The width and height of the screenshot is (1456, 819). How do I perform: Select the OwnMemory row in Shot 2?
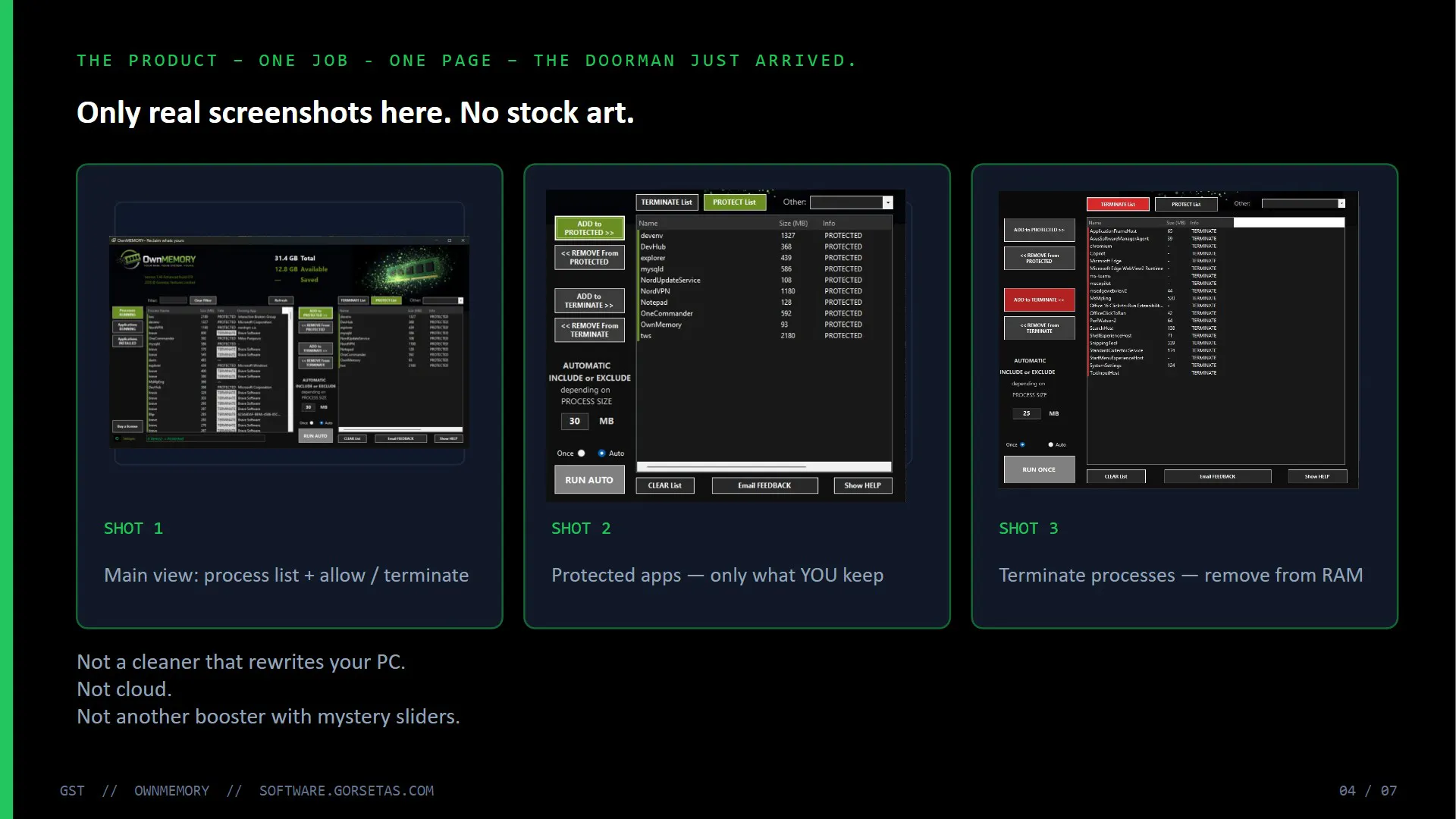point(764,325)
